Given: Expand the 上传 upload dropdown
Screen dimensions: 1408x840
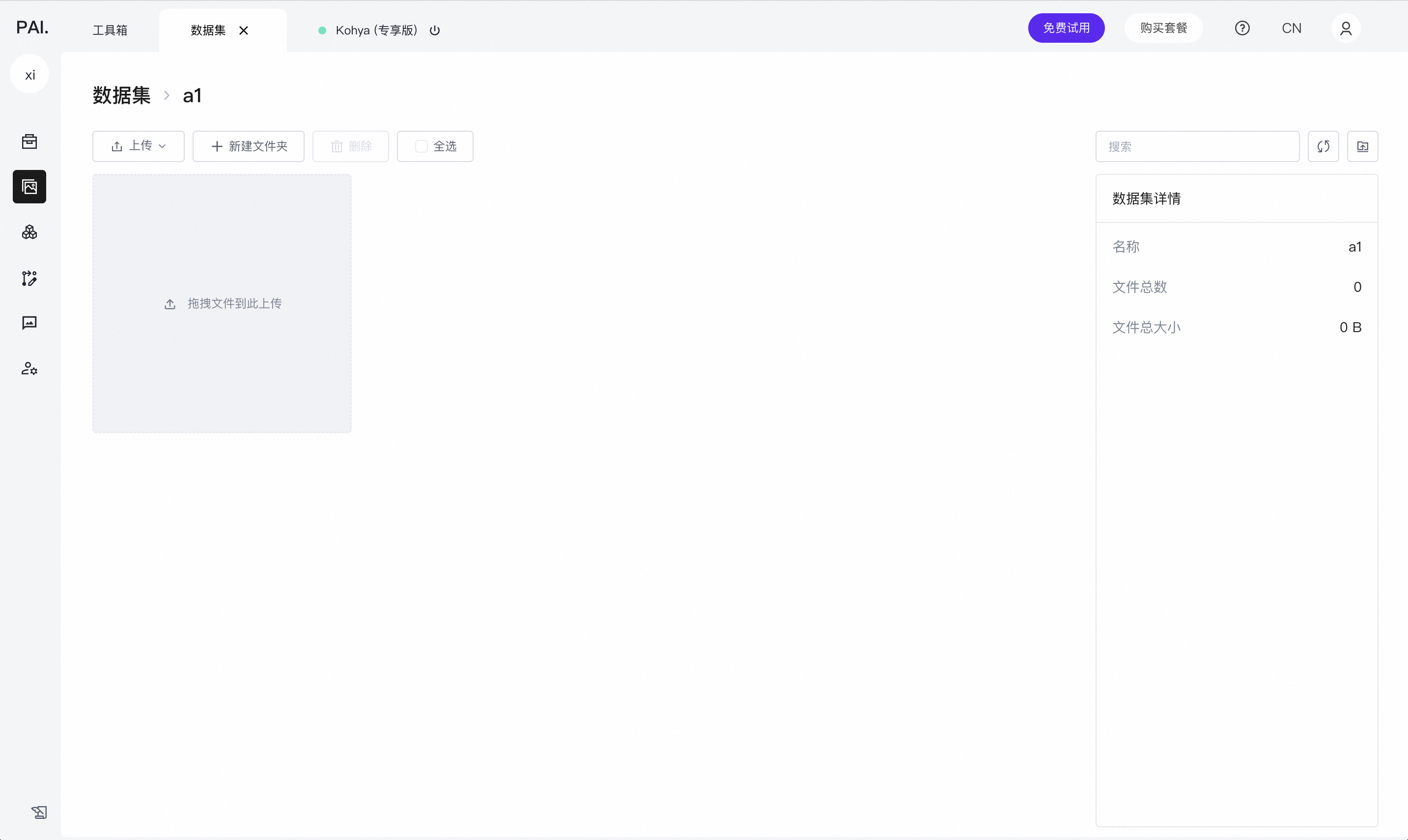Looking at the screenshot, I should (x=139, y=146).
